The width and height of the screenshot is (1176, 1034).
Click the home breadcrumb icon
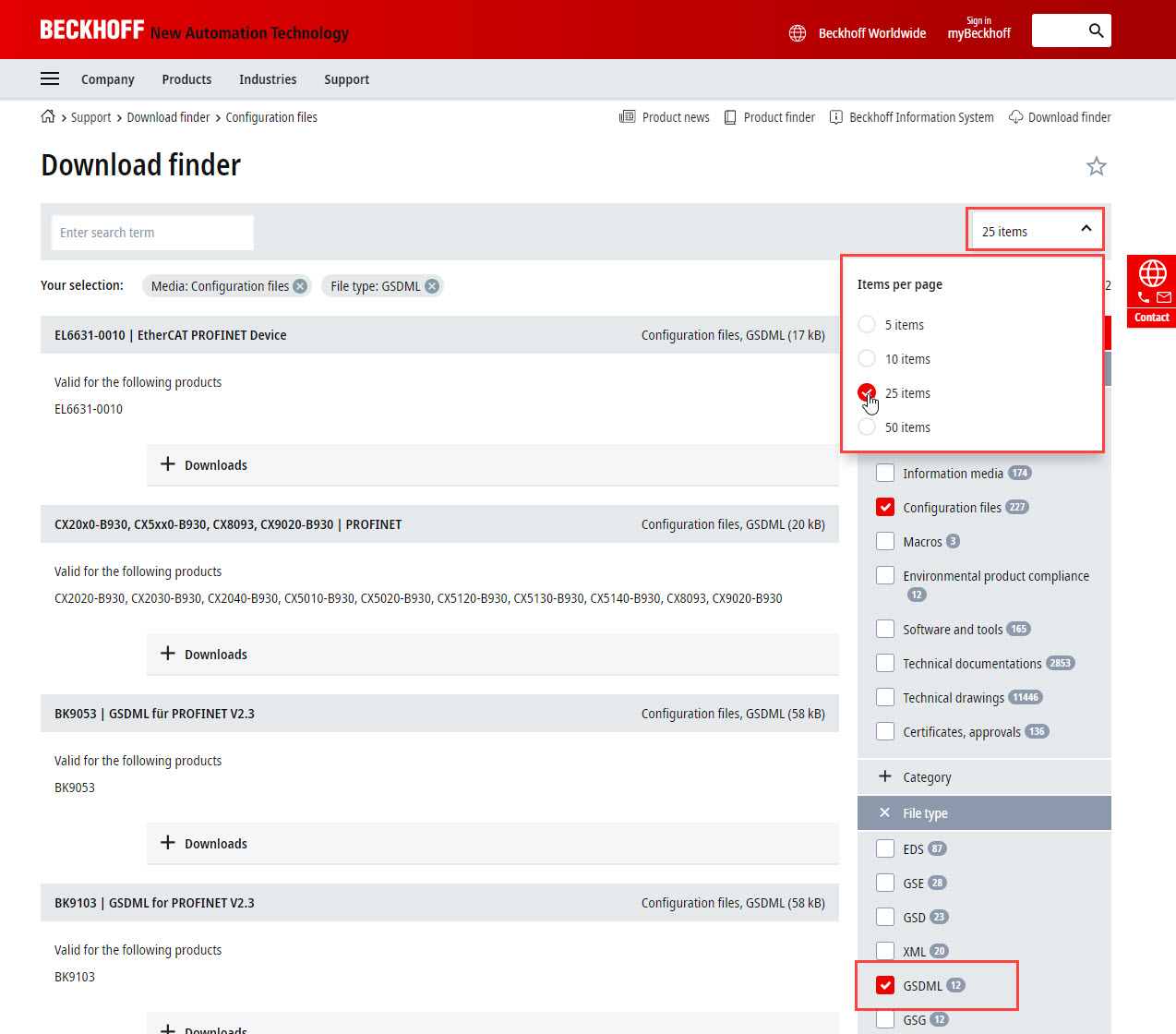tap(46, 116)
